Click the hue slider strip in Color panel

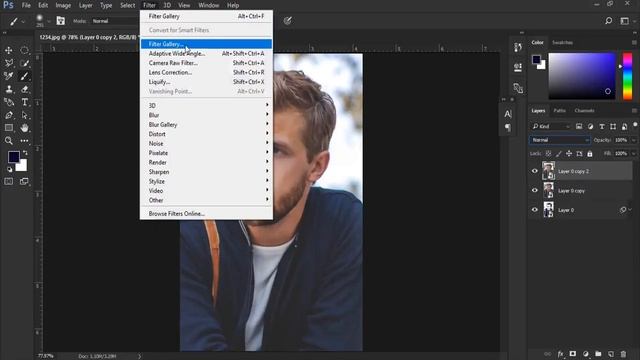pos(627,76)
